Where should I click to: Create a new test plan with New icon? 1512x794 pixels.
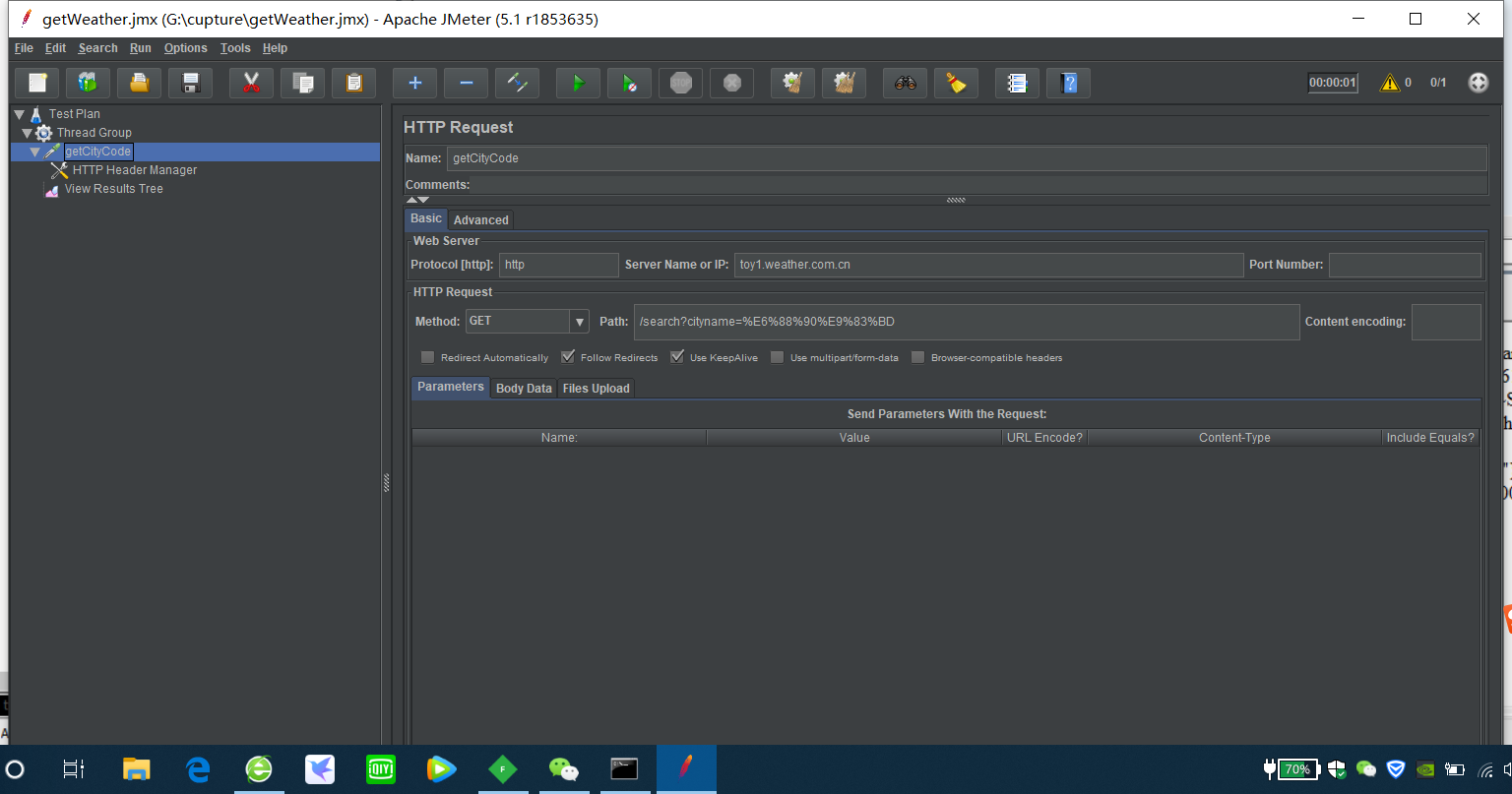click(x=37, y=84)
